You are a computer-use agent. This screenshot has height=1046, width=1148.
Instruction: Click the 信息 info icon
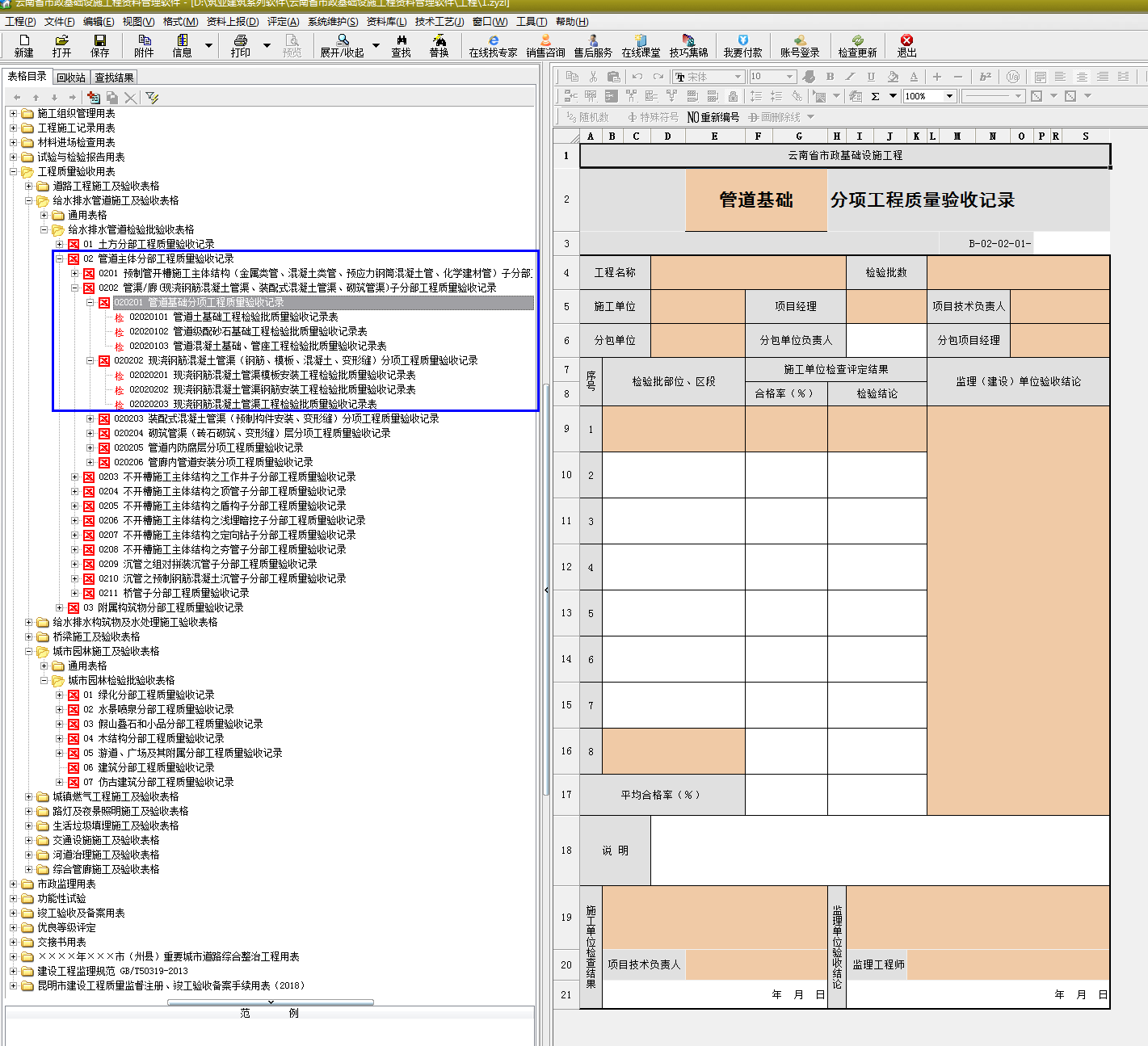[183, 45]
